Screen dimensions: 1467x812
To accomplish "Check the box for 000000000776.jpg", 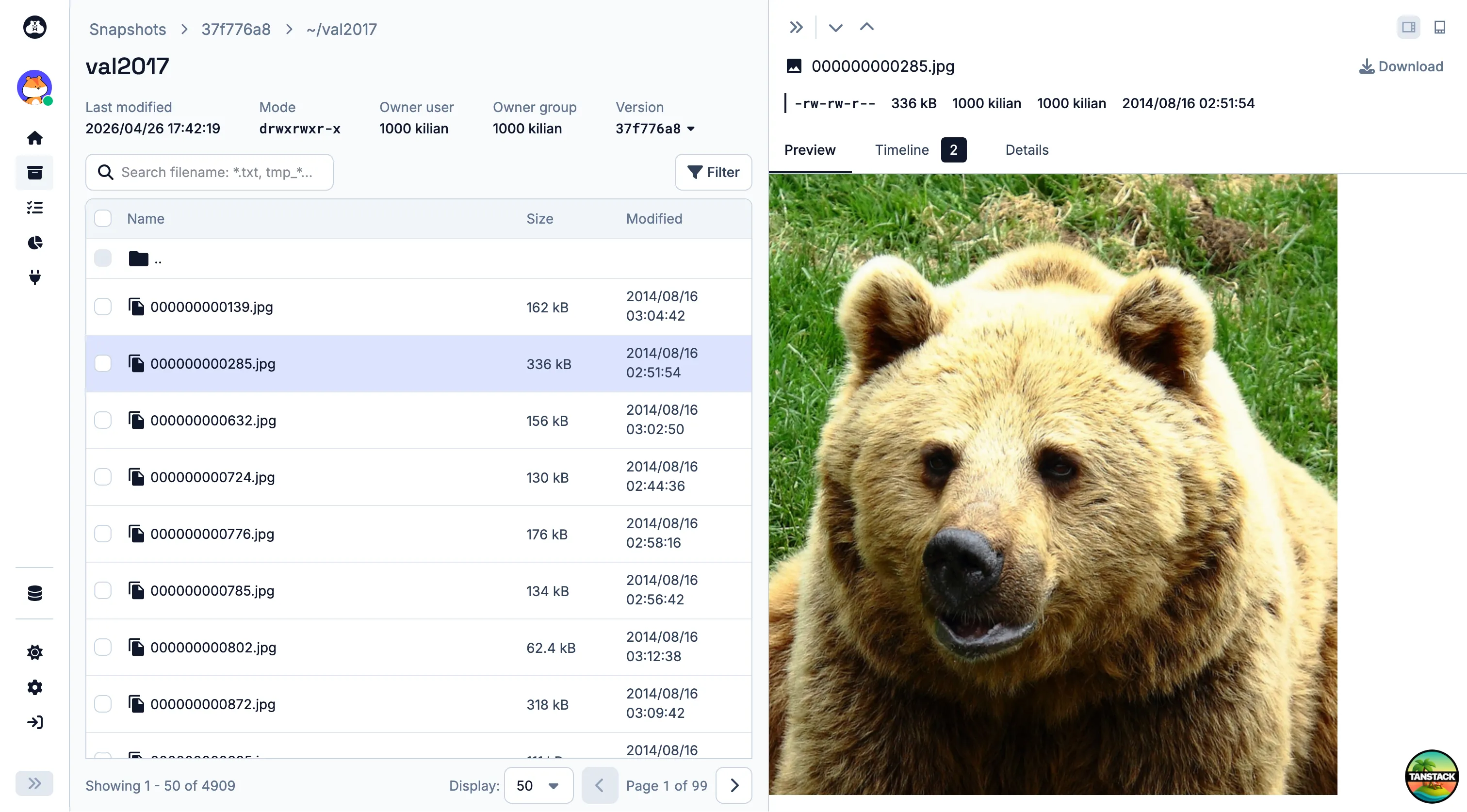I will coord(102,534).
